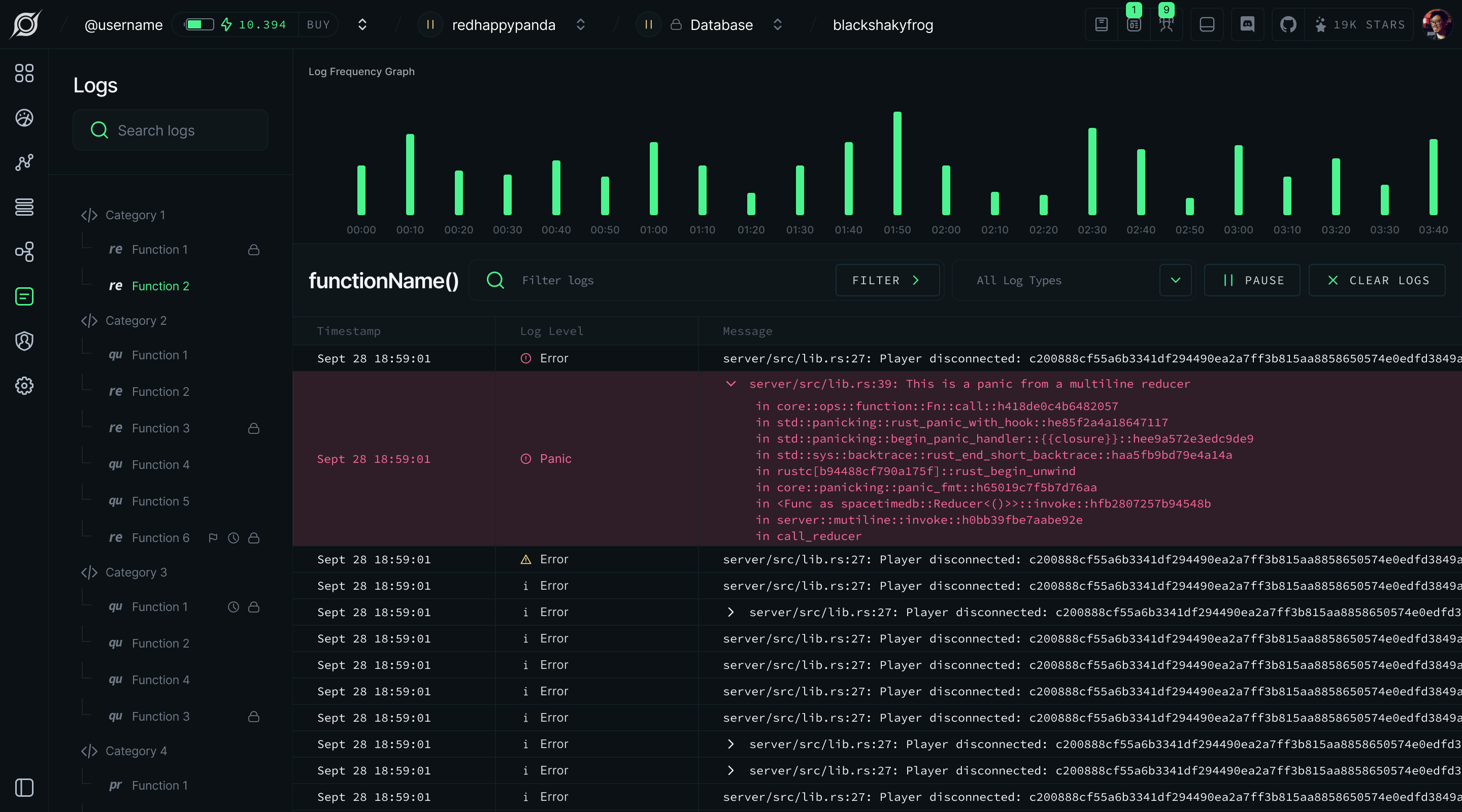Pause the log stream

(1252, 280)
